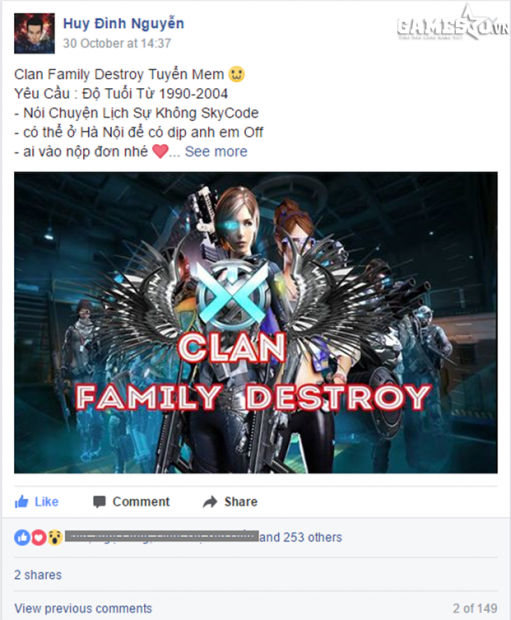Open Huy Đình Nguyễn's profile picture
Viewport: 511px width, 620px height.
34,33
